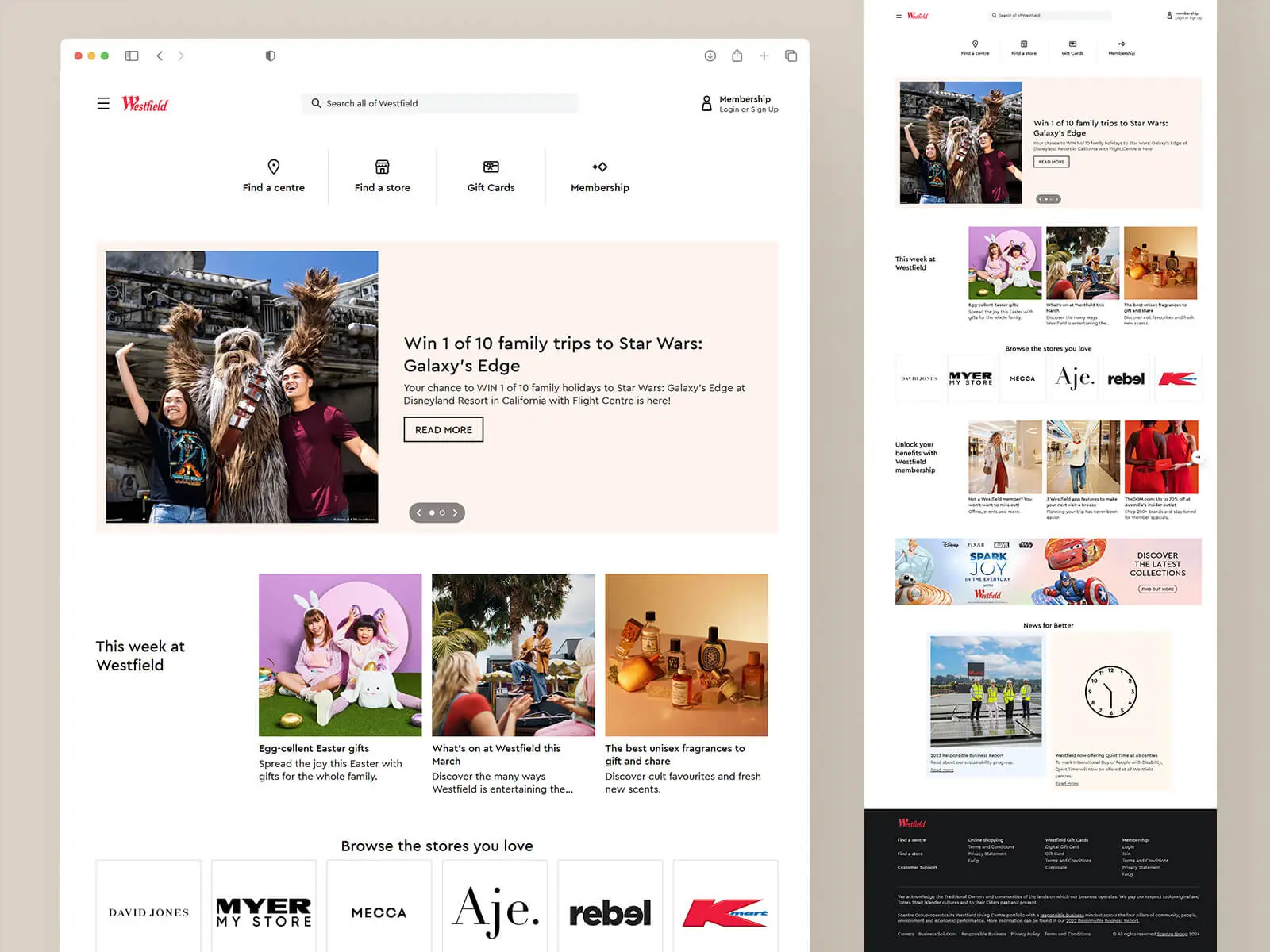
Task: Click Customer Support in footer
Action: pyautogui.click(x=917, y=867)
